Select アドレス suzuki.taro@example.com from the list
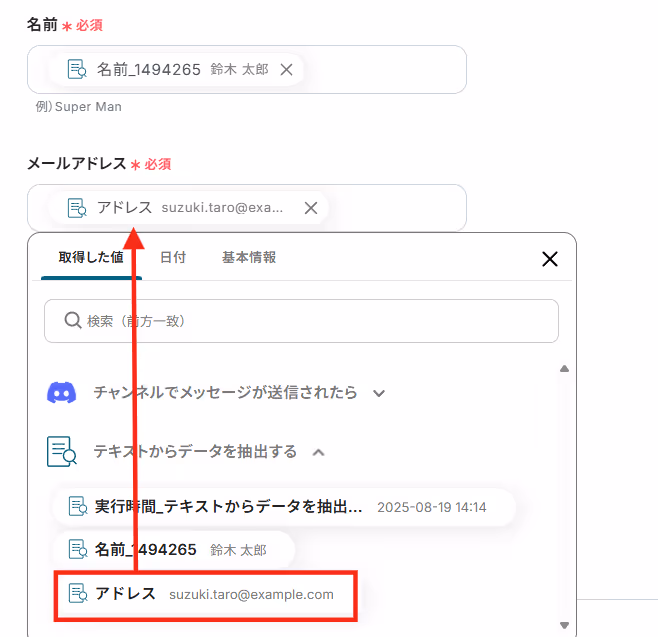This screenshot has height=637, width=658. click(206, 594)
